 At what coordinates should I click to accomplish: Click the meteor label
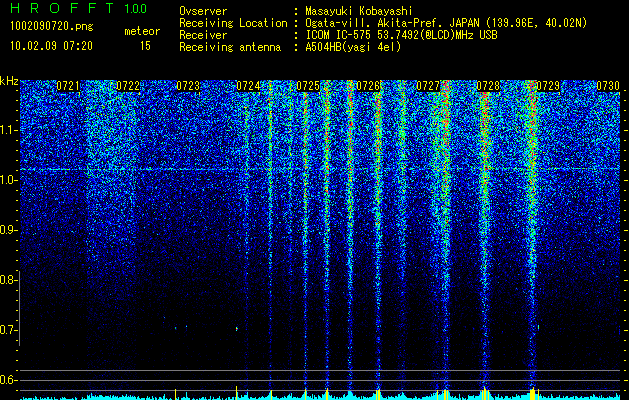(x=142, y=31)
